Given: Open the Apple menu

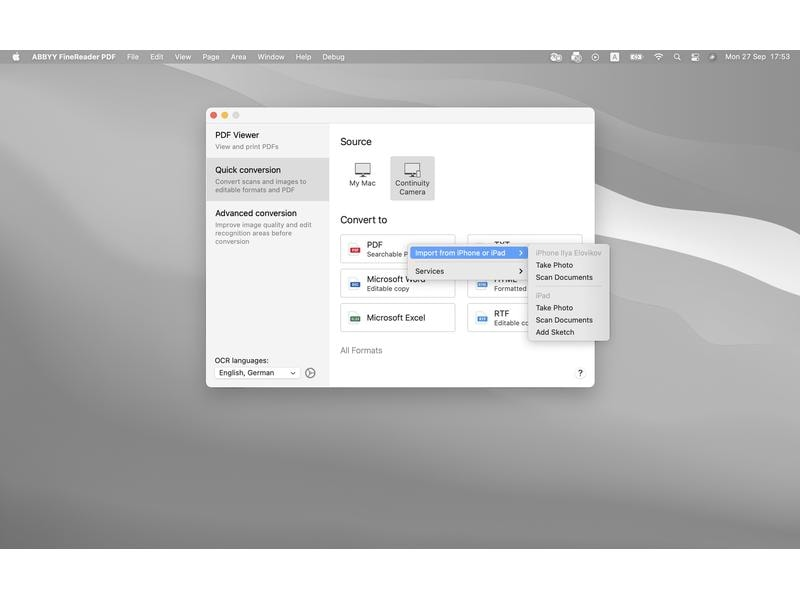Looking at the screenshot, I should [x=16, y=57].
